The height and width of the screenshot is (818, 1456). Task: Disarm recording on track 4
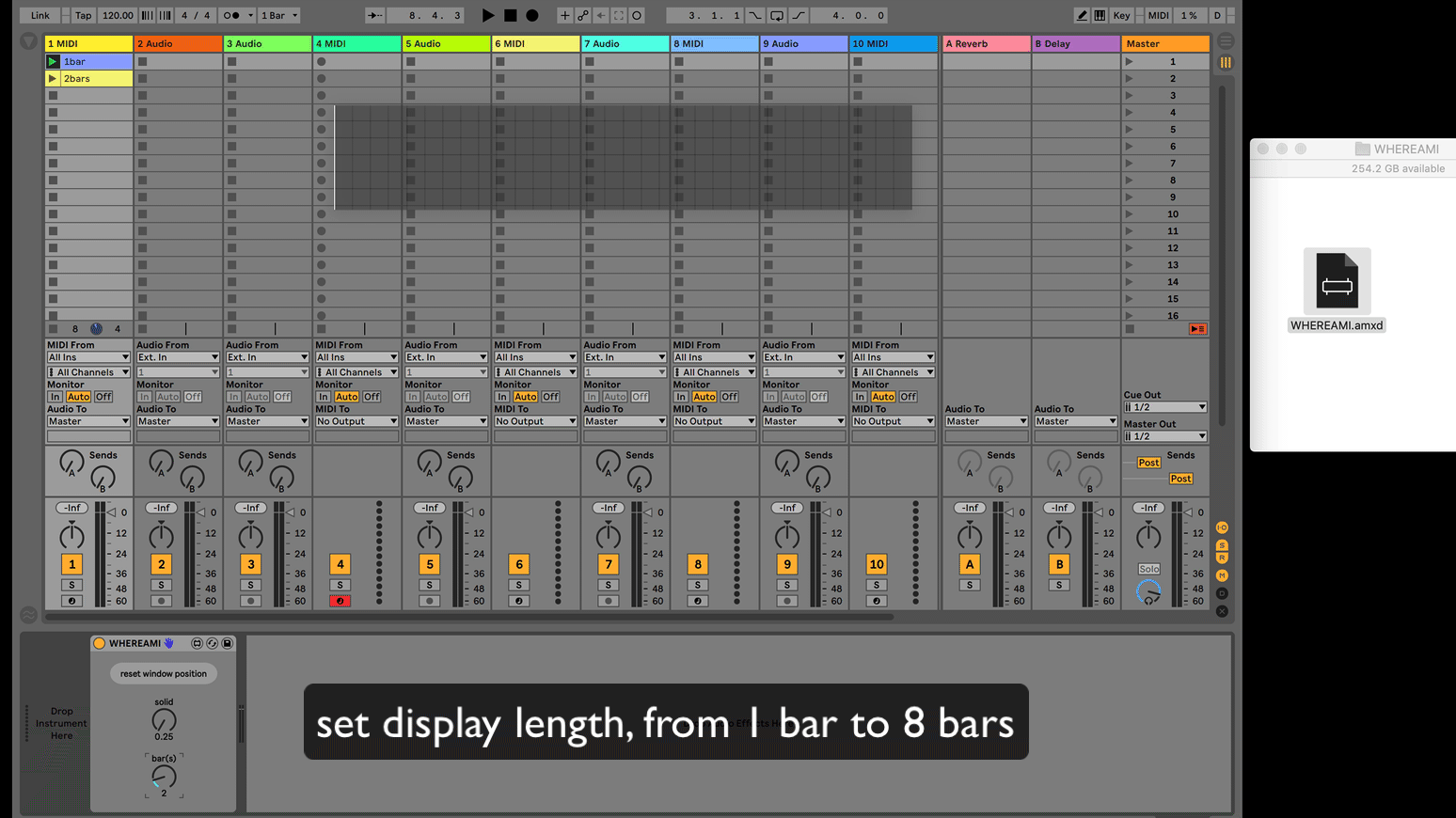340,601
